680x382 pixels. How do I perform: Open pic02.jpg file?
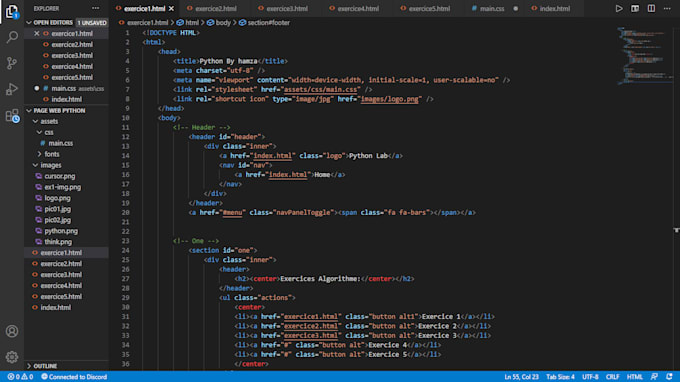pos(57,220)
